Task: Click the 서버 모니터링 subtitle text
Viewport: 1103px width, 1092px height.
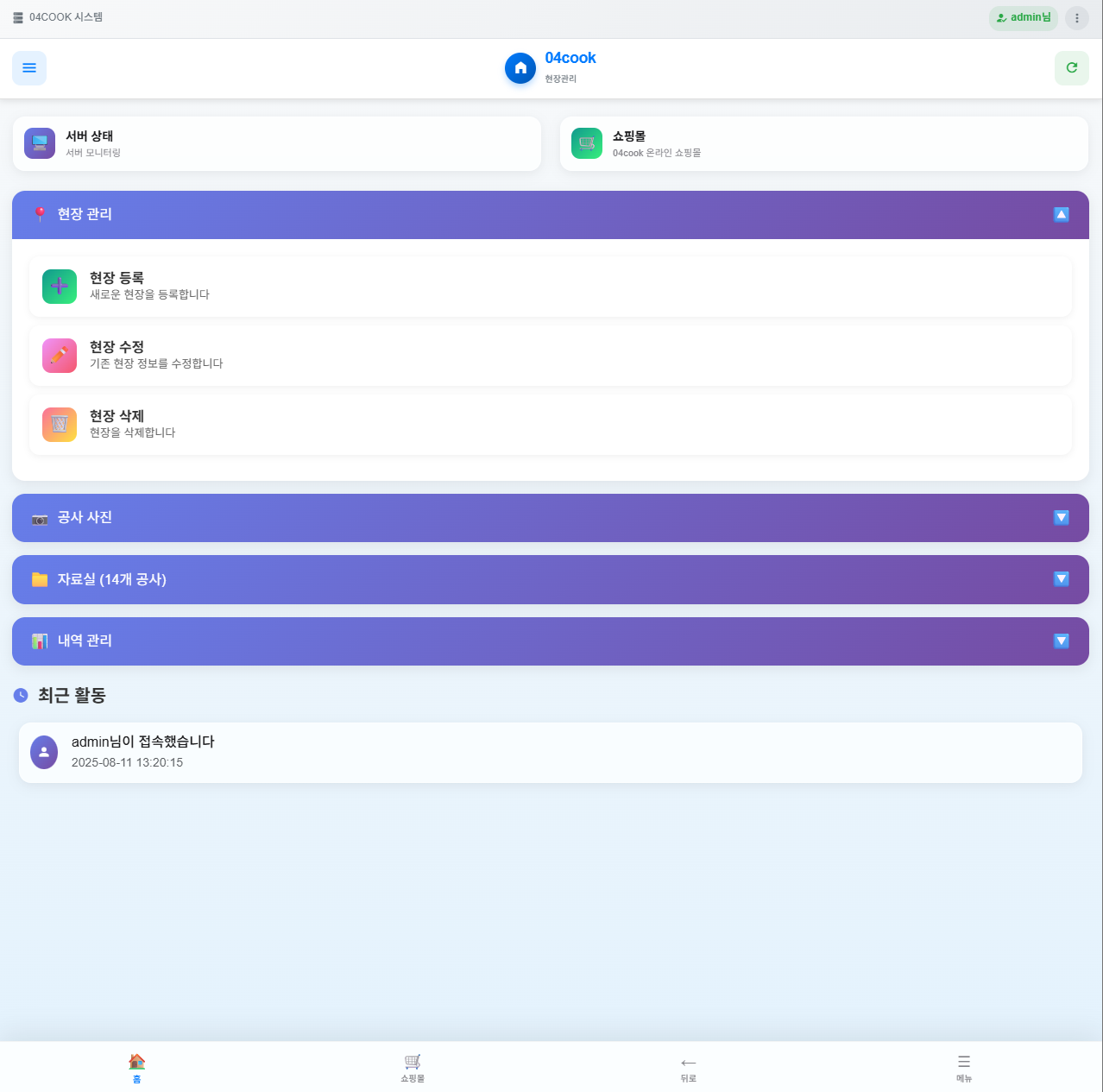Action: pyautogui.click(x=93, y=153)
